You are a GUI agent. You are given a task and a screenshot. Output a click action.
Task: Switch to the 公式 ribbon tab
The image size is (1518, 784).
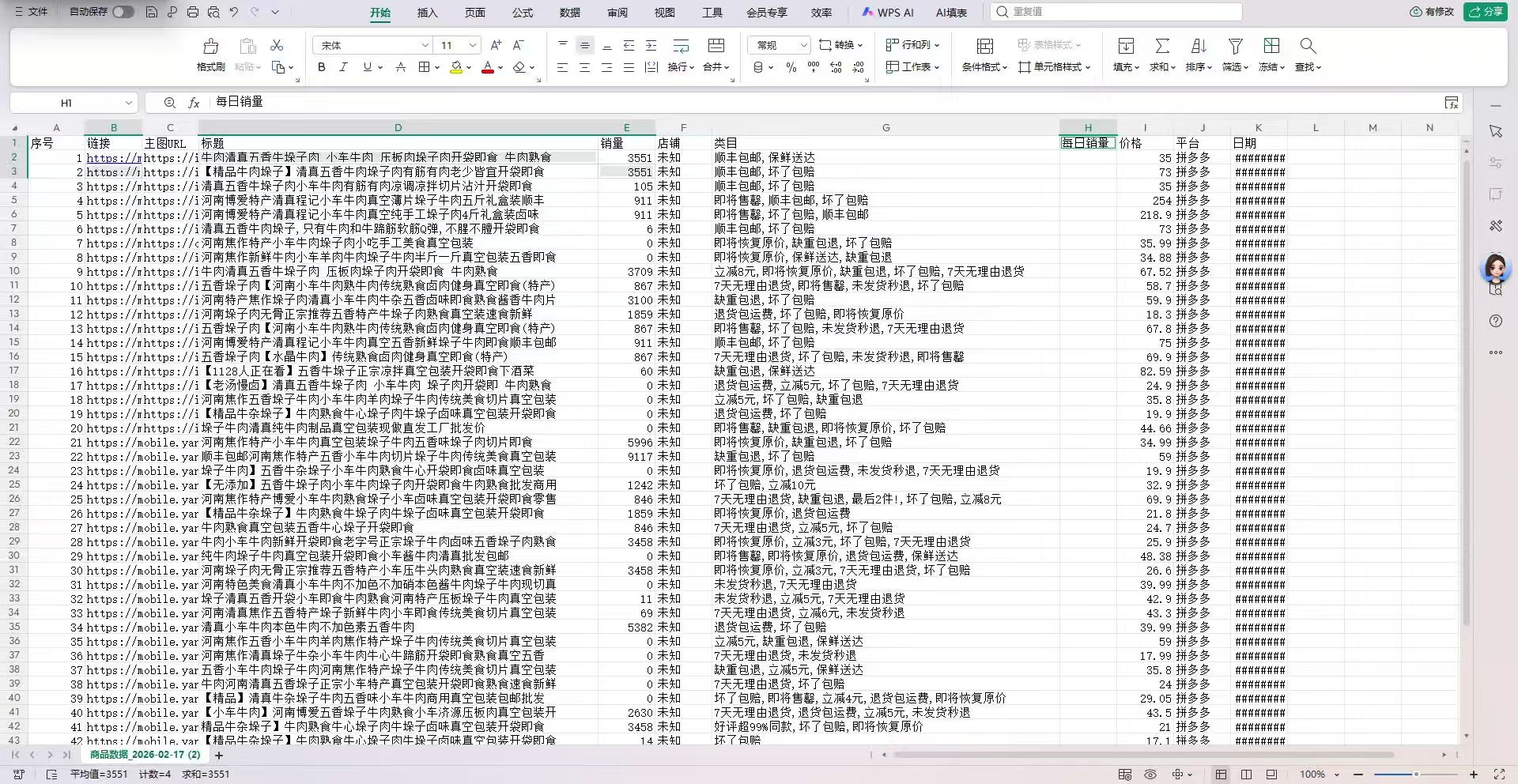[522, 13]
